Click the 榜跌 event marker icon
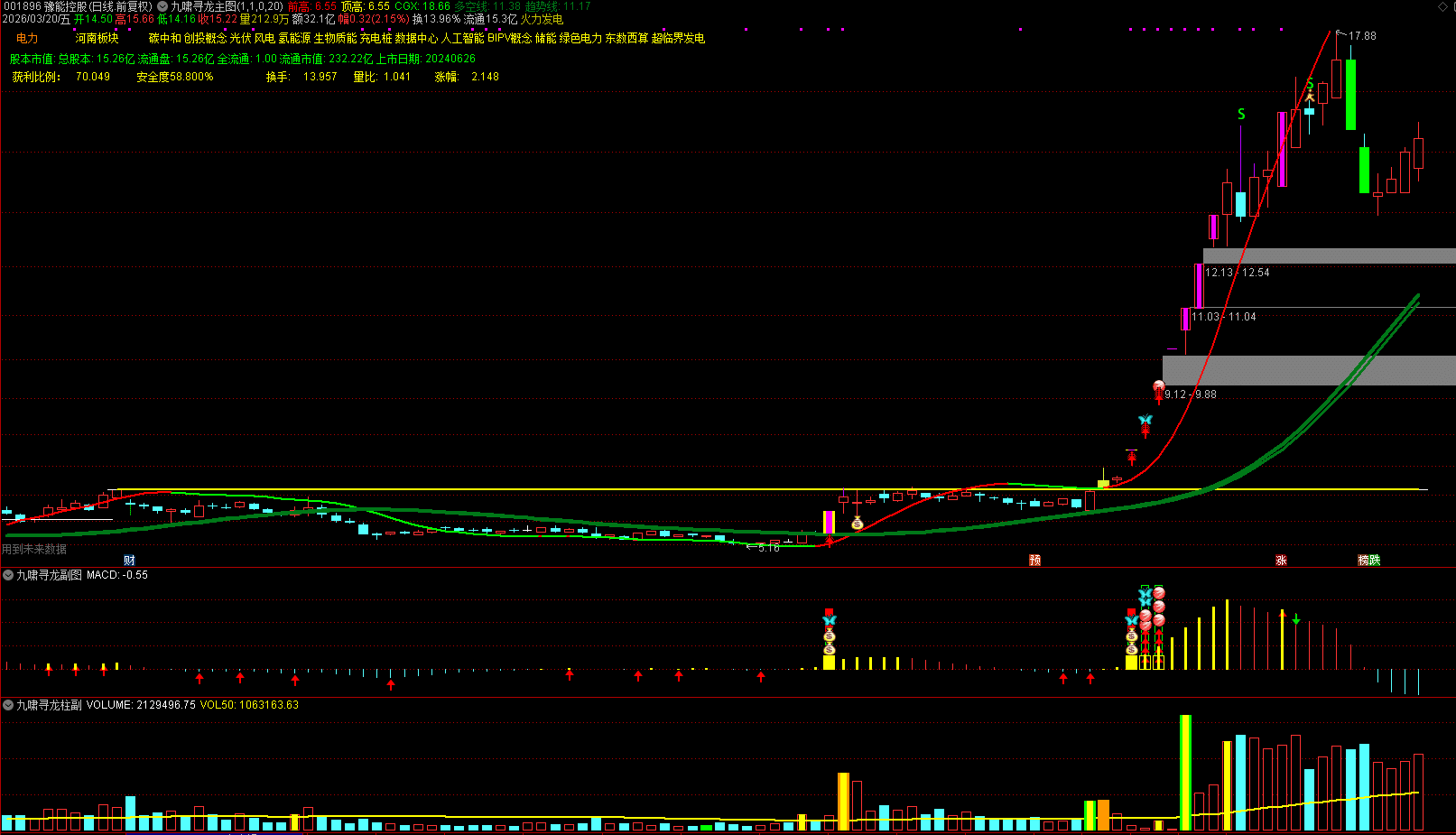Screen dimensions: 1456x835 (x=1368, y=561)
